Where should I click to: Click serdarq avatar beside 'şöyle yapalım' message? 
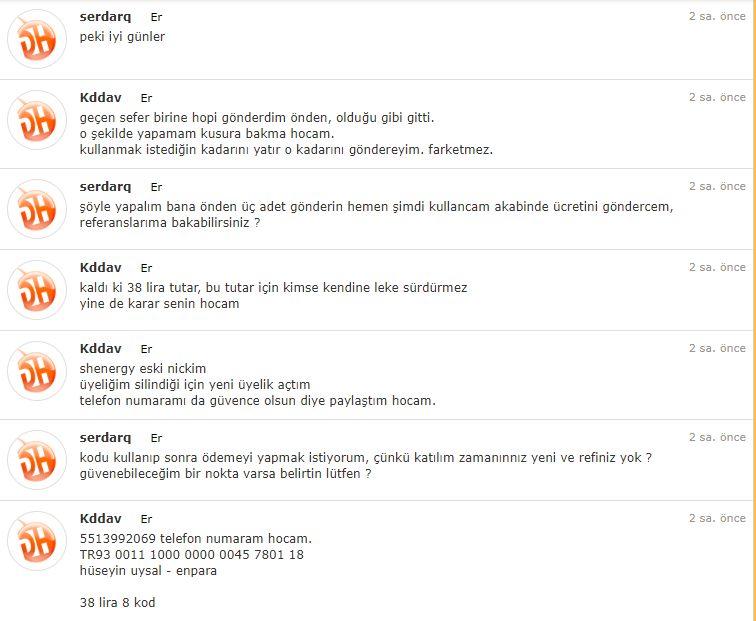point(37,209)
